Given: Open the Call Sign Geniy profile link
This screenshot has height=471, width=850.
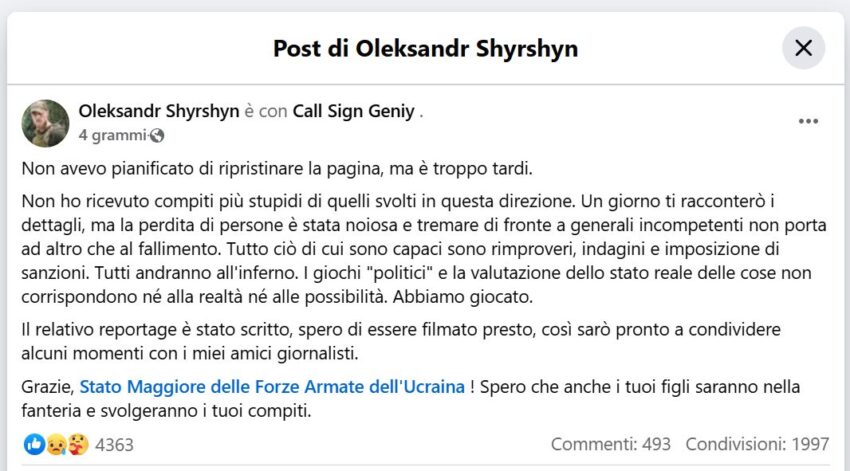Looking at the screenshot, I should click(x=353, y=111).
